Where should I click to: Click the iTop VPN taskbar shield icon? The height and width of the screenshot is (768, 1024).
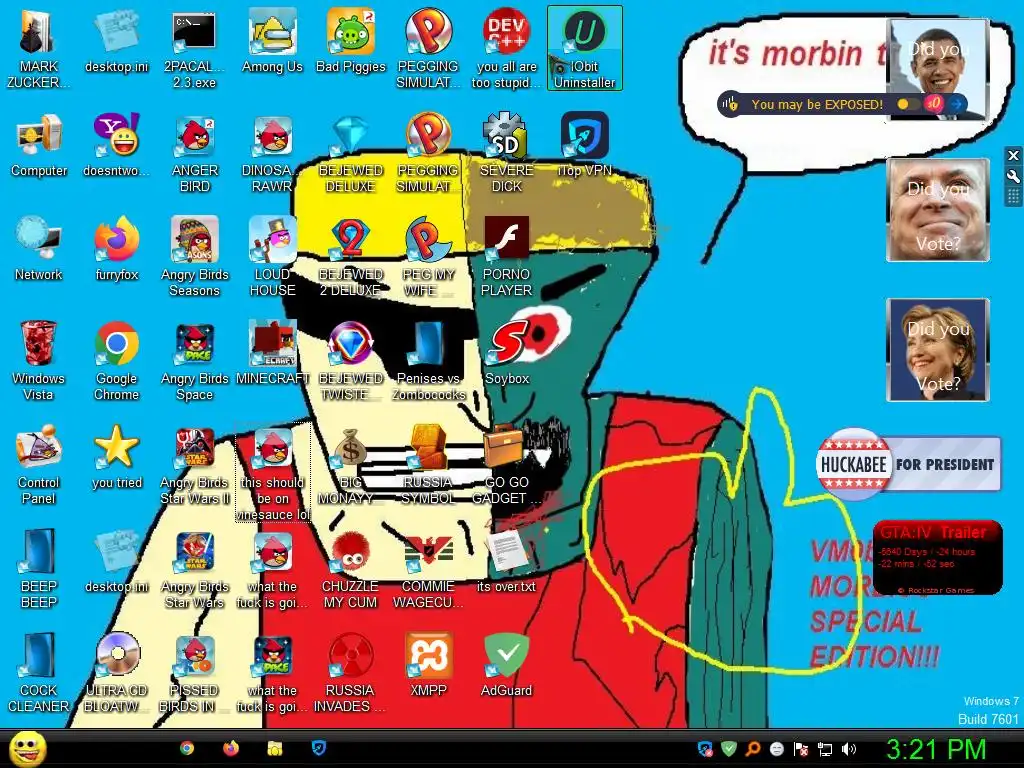click(x=318, y=748)
